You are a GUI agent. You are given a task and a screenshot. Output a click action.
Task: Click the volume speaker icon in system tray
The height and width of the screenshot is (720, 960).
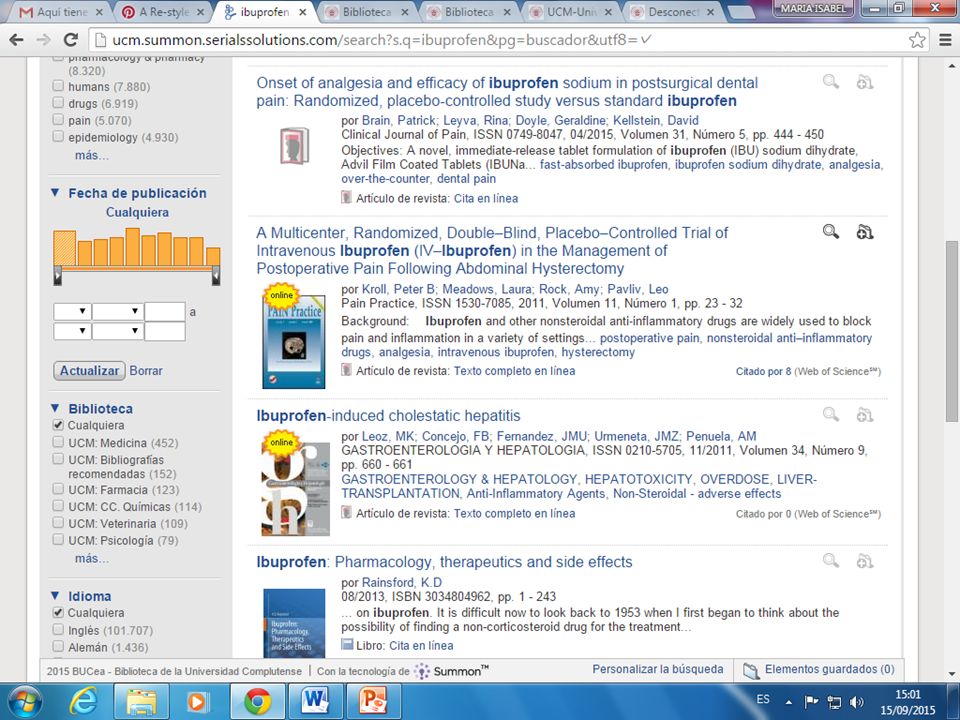coord(857,702)
